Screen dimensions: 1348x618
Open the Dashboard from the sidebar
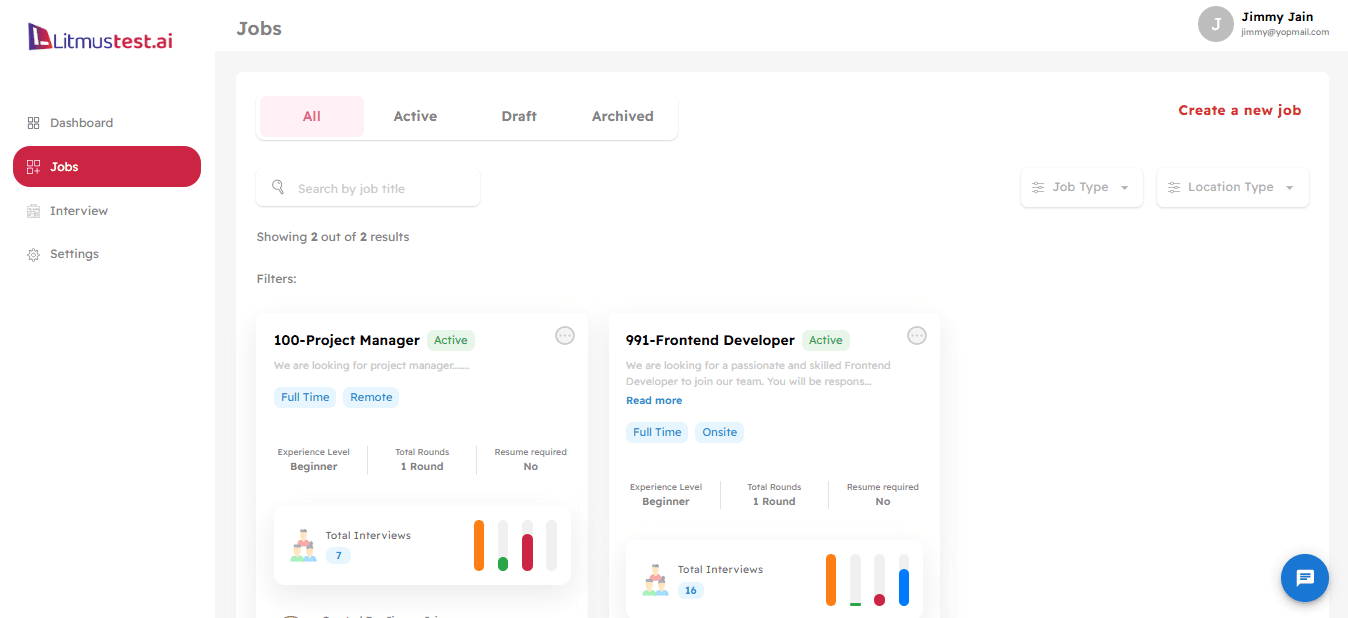(x=81, y=122)
